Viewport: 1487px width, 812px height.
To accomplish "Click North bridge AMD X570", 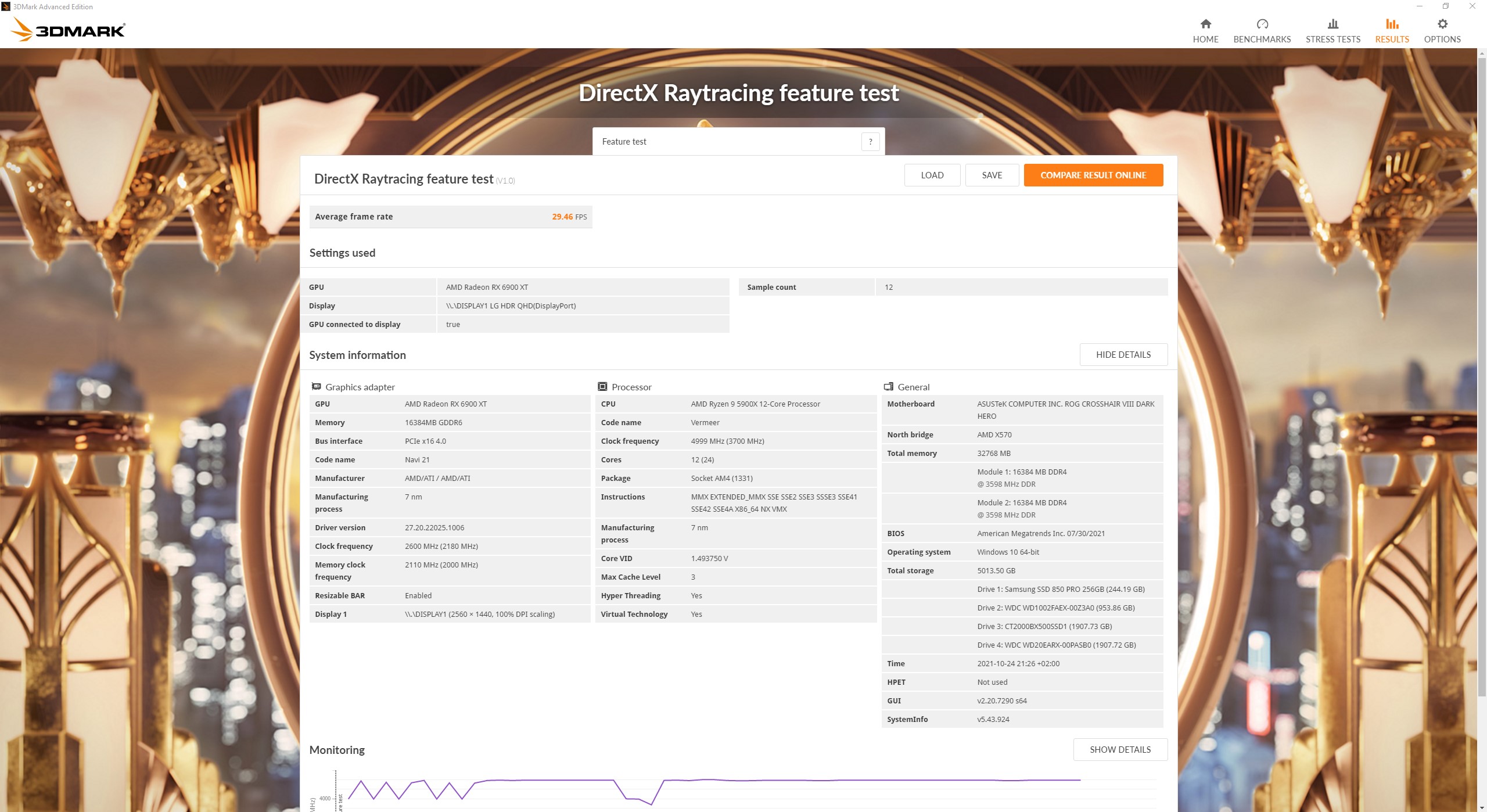I will (994, 434).
